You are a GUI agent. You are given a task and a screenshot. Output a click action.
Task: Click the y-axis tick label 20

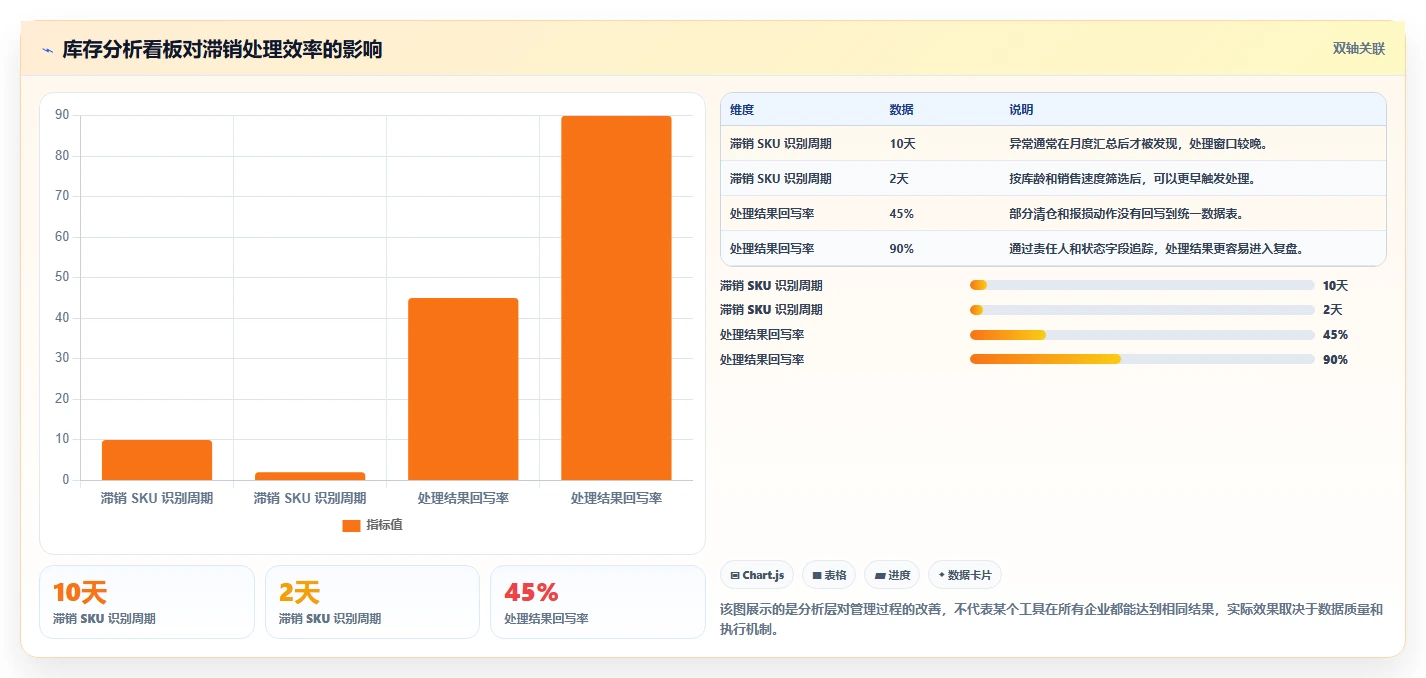[62, 399]
